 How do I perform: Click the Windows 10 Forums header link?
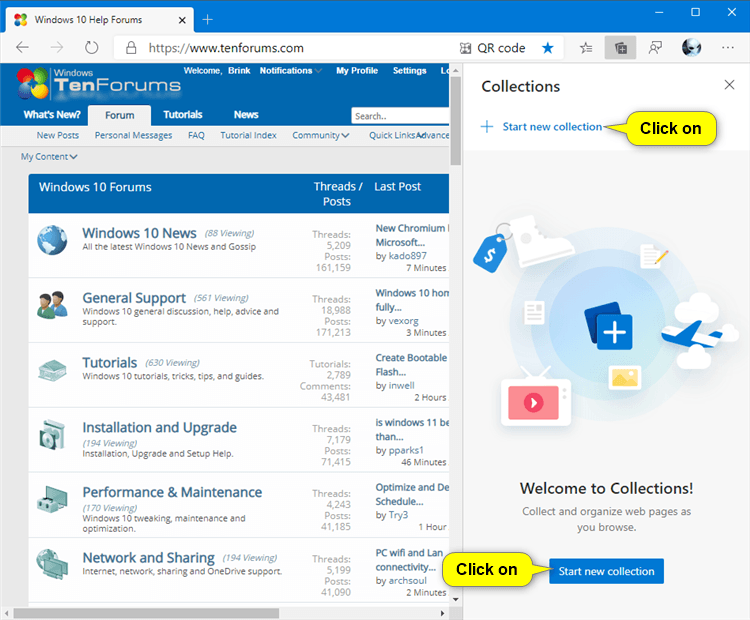(x=95, y=187)
